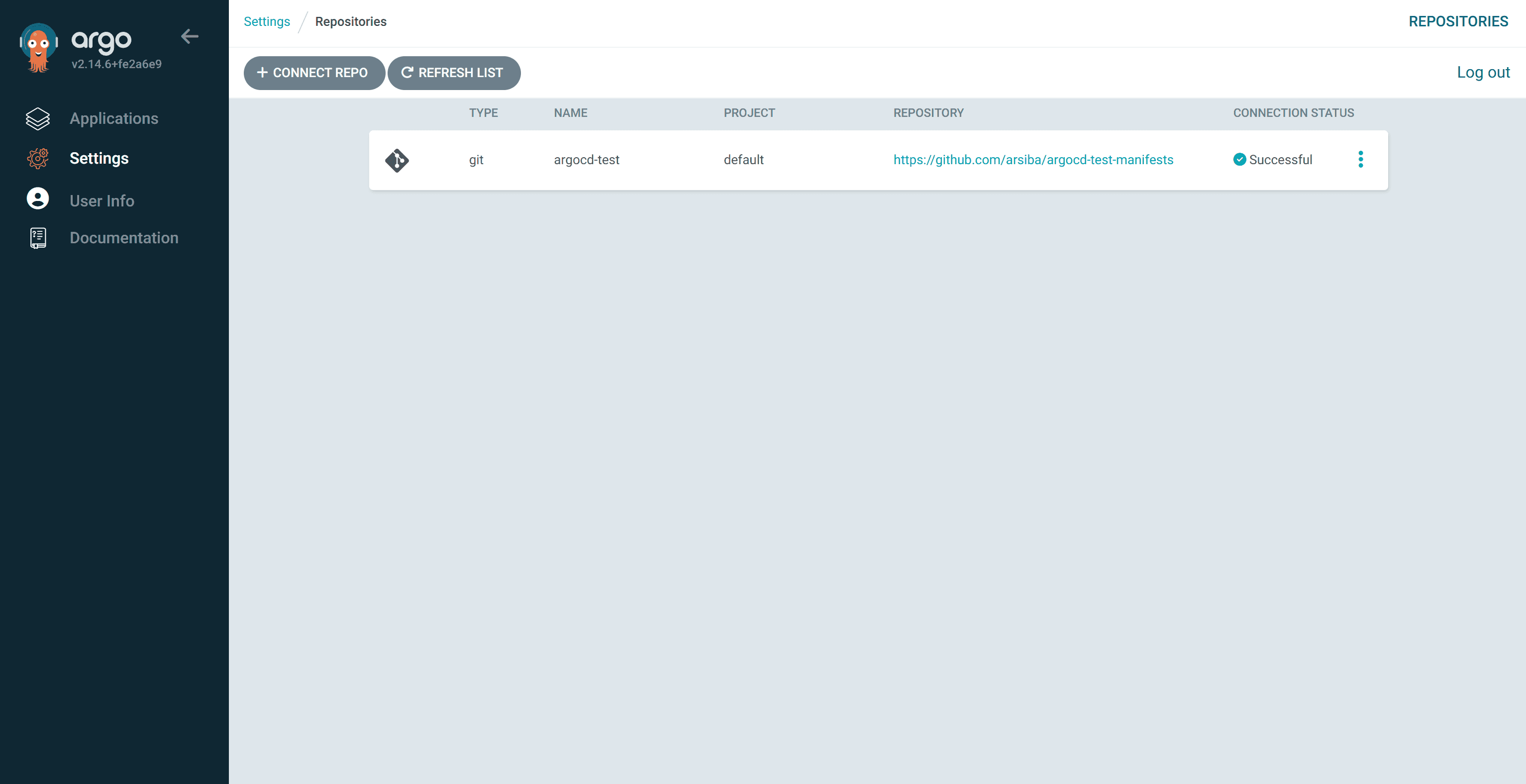
Task: Click the CONNECTION STATUS column header
Action: pos(1293,112)
